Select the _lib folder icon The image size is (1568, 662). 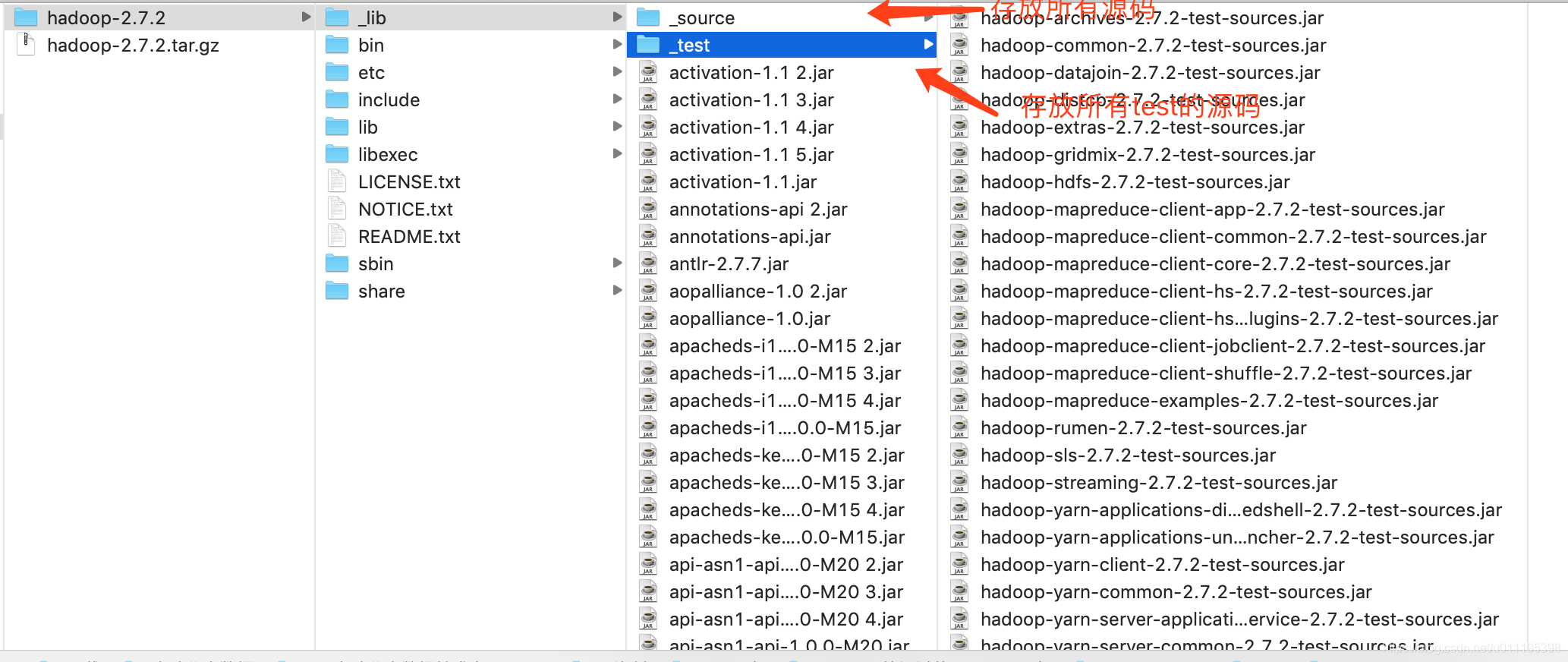(337, 17)
